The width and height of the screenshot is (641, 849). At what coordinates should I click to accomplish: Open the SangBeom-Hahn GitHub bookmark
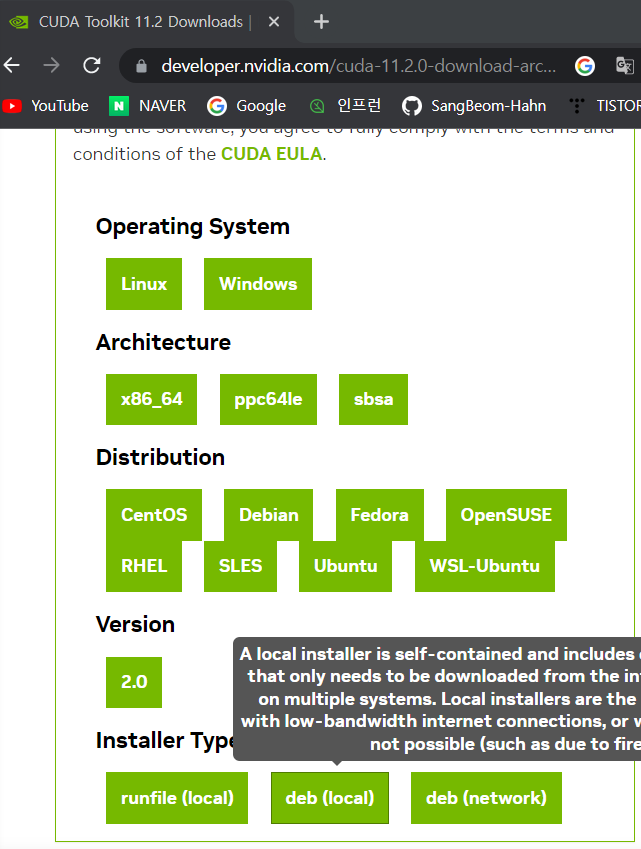pos(474,106)
